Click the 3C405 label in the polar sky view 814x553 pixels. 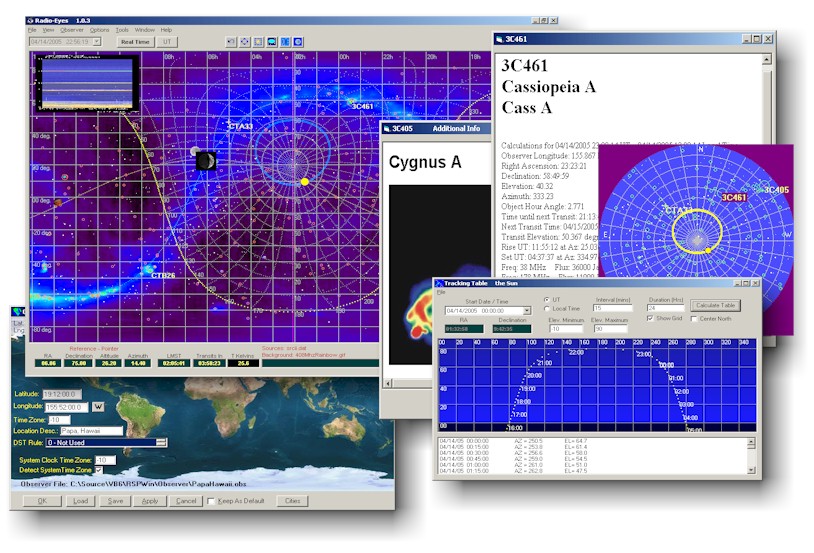pyautogui.click(x=777, y=190)
